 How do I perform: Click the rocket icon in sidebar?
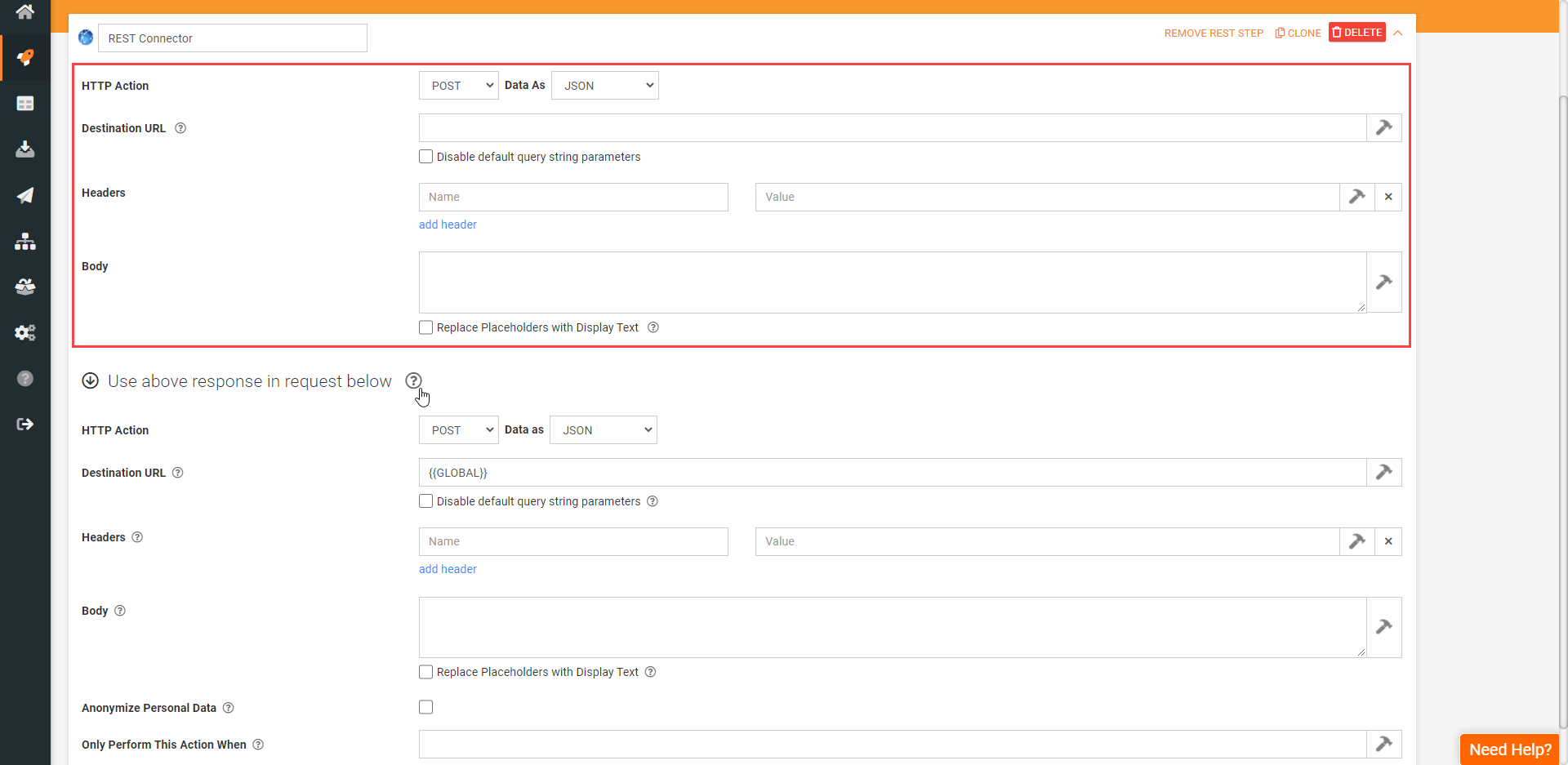click(25, 58)
